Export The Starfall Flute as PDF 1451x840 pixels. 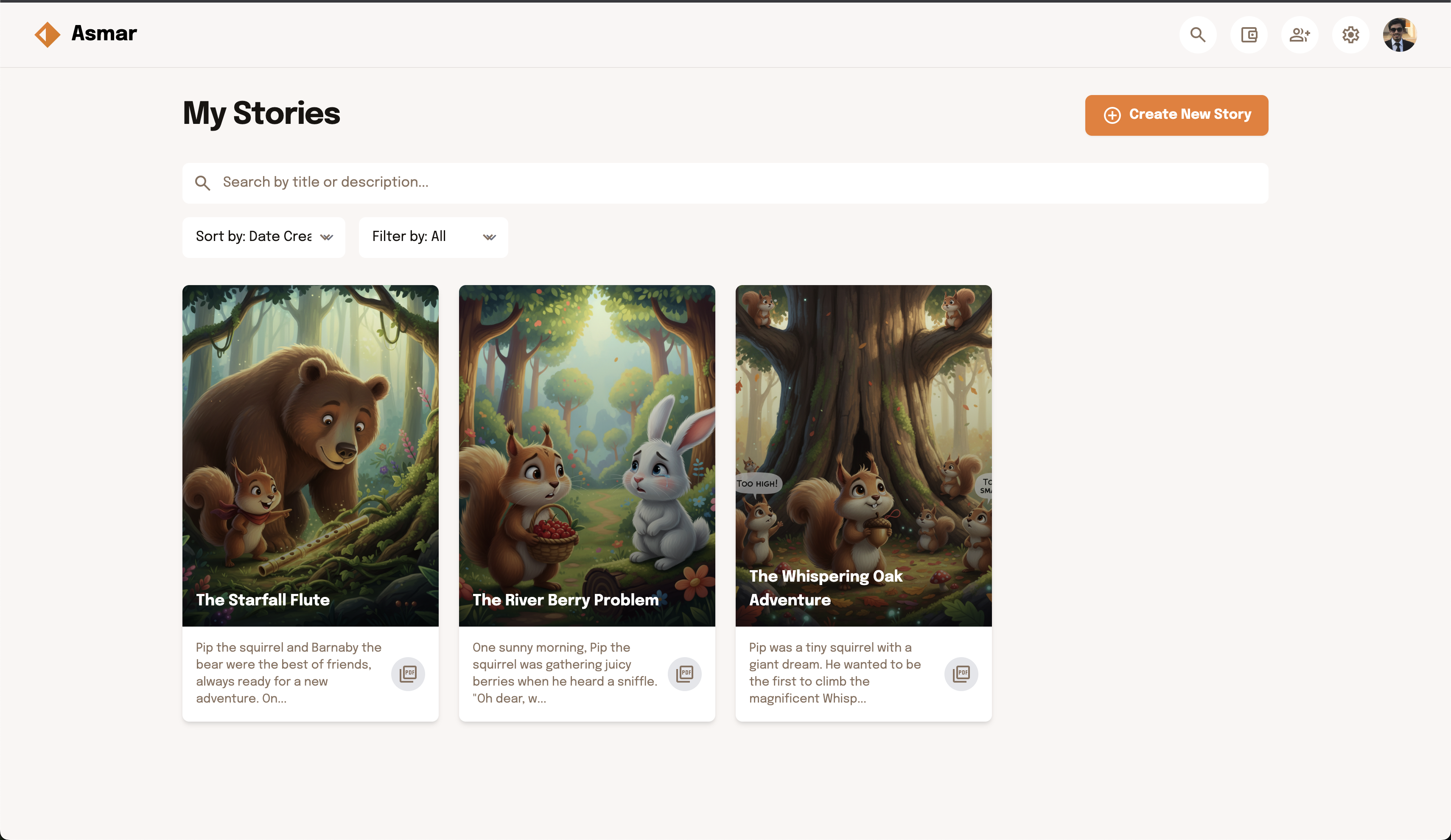point(408,673)
